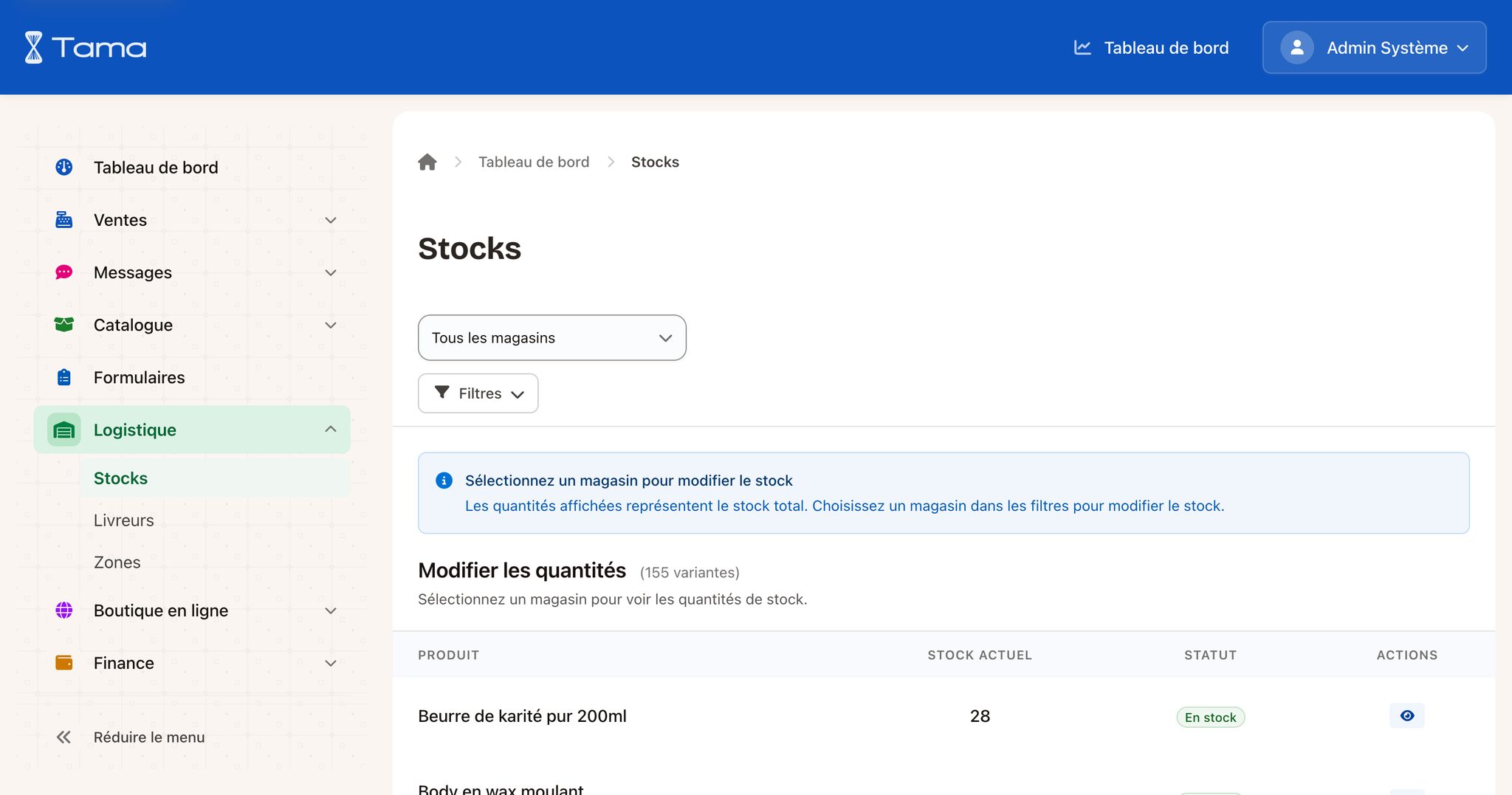Open the Filtres dropdown

[478, 393]
